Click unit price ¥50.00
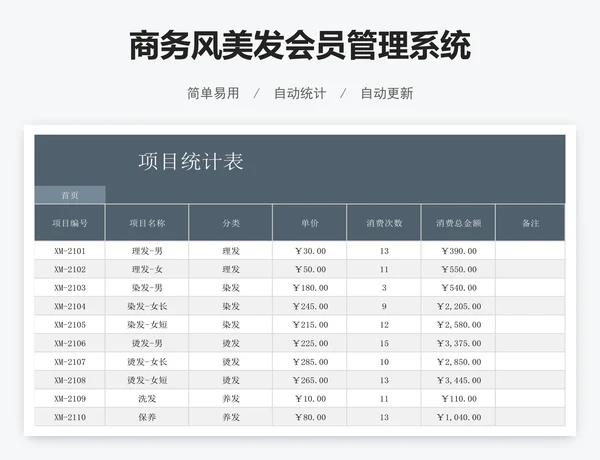 [310, 269]
